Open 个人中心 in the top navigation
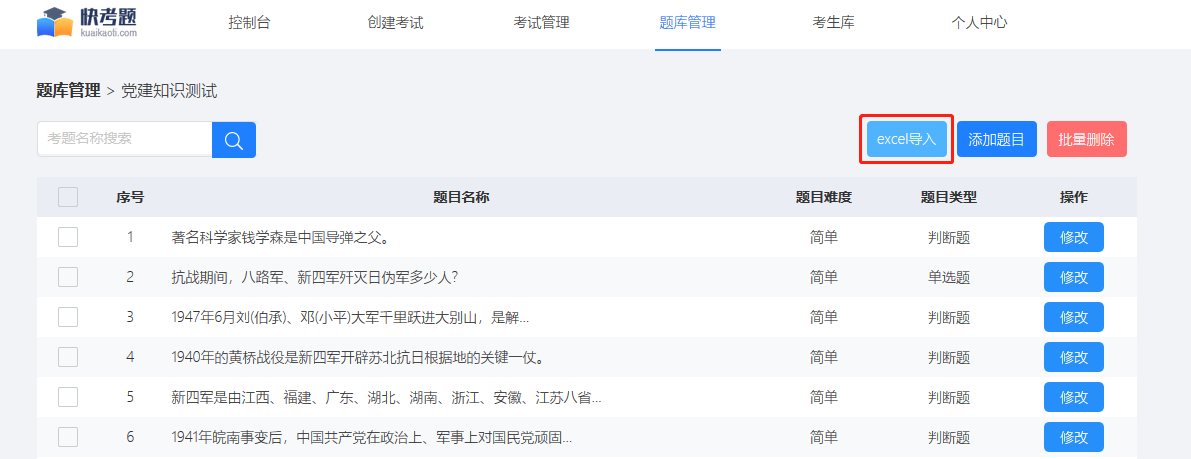This screenshot has height=459, width=1191. pos(979,23)
